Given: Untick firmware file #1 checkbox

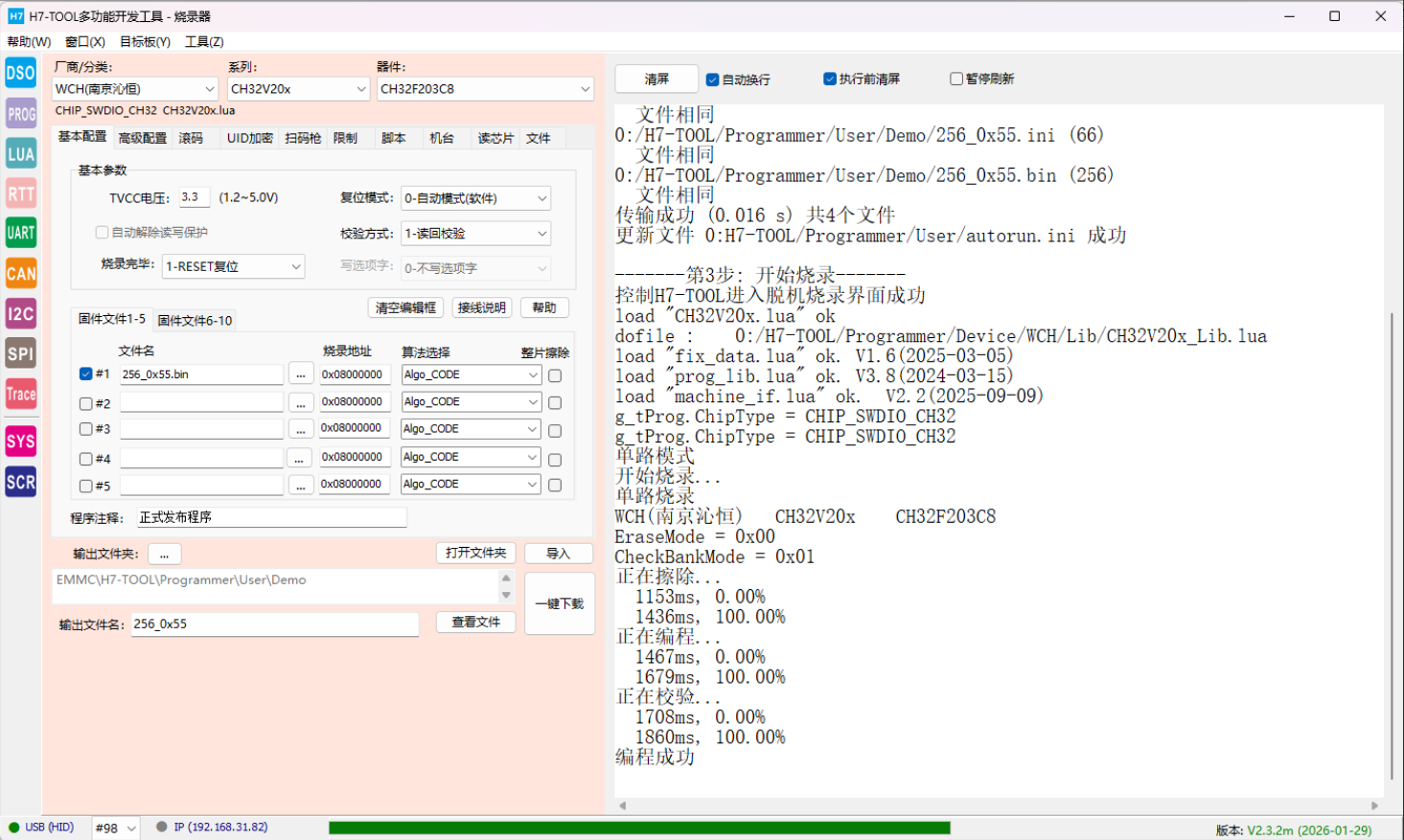Looking at the screenshot, I should click(86, 375).
